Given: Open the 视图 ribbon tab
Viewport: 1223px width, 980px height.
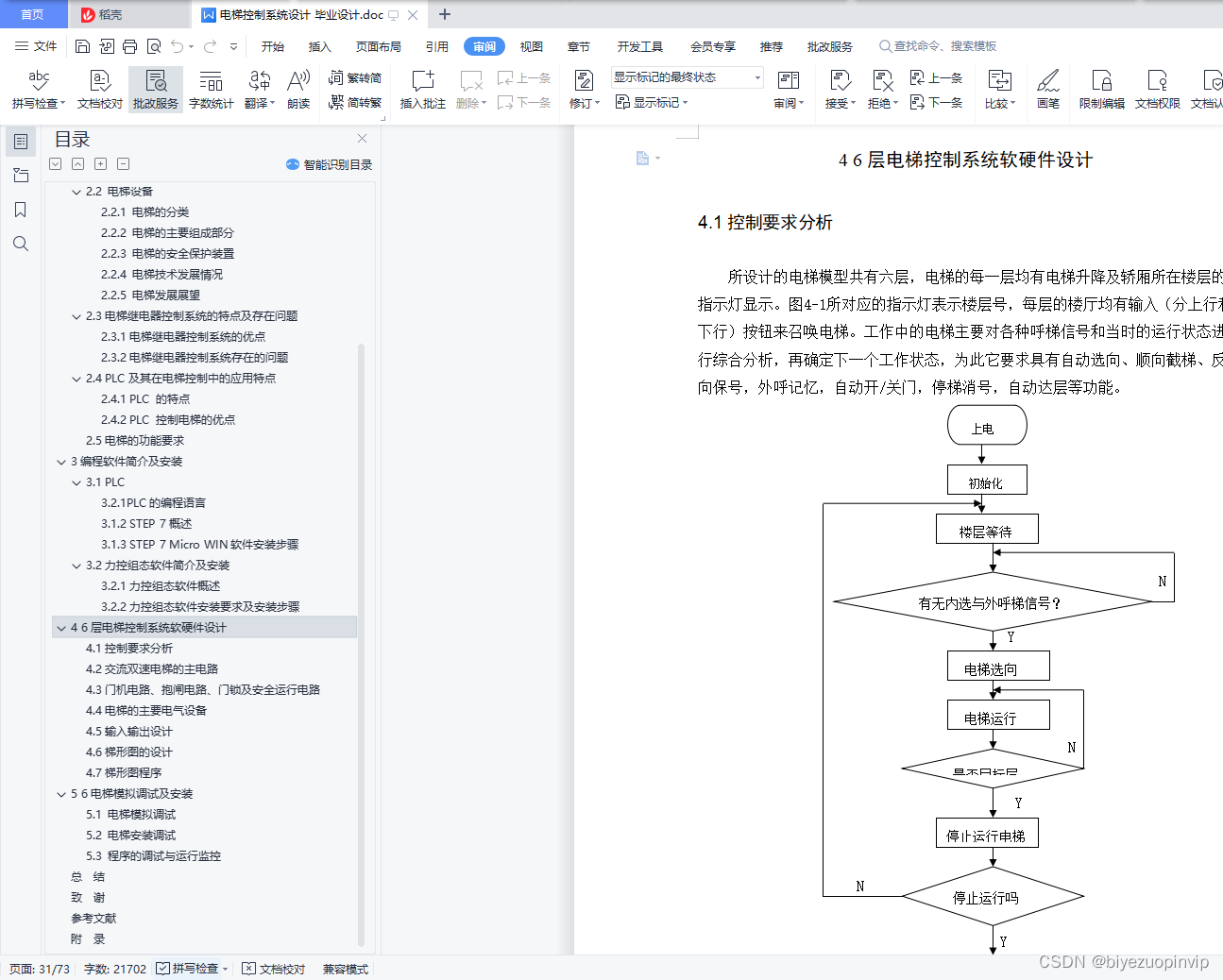Looking at the screenshot, I should pyautogui.click(x=532, y=46).
